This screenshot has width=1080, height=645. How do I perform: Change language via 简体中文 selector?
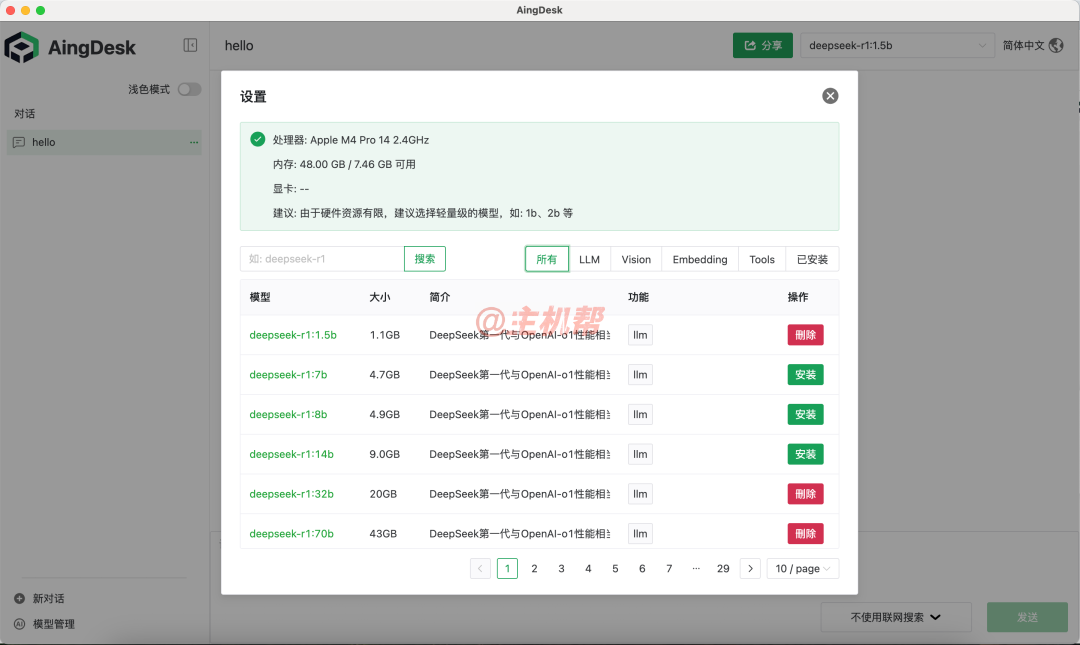1032,45
